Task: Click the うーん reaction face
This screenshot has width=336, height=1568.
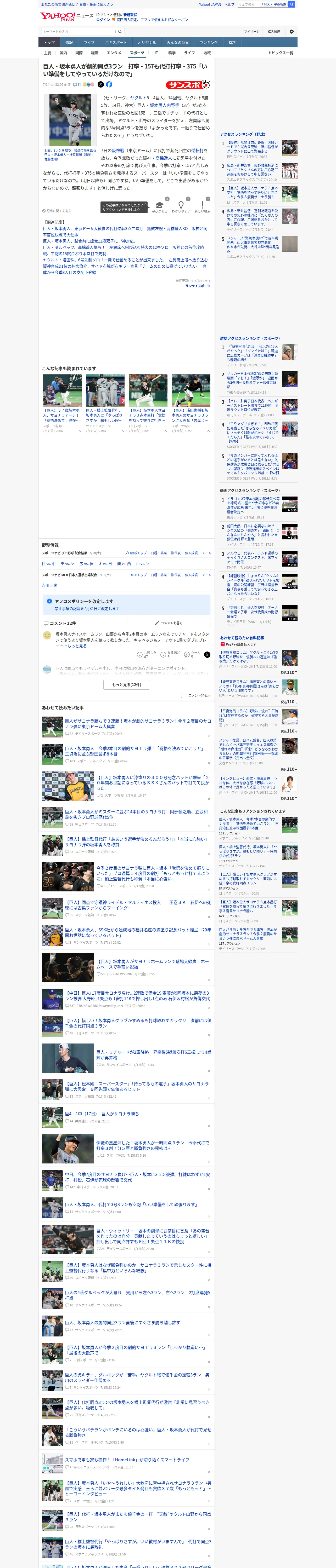Action: (x=187, y=654)
